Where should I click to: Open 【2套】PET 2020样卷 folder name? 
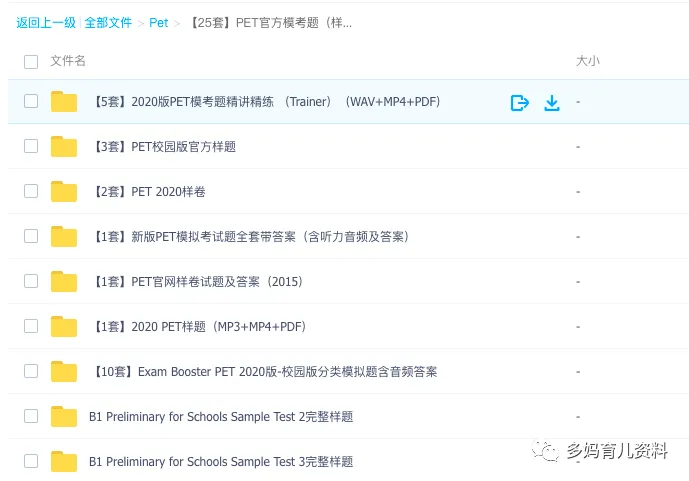[149, 192]
